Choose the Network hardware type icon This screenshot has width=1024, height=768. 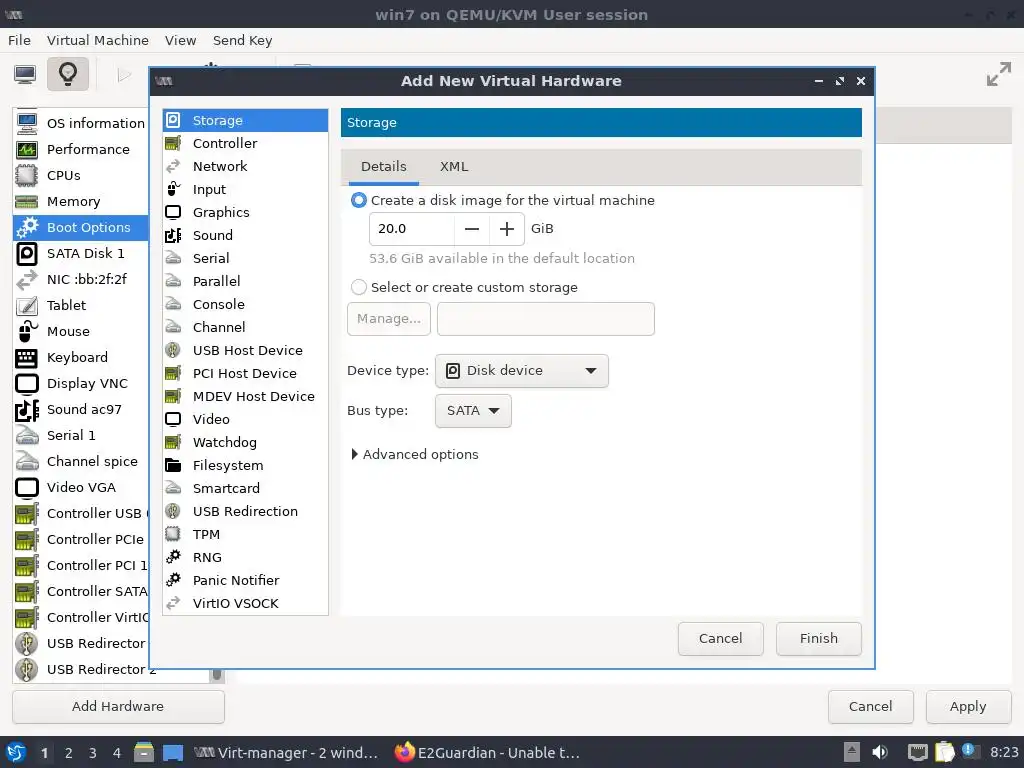click(x=173, y=166)
